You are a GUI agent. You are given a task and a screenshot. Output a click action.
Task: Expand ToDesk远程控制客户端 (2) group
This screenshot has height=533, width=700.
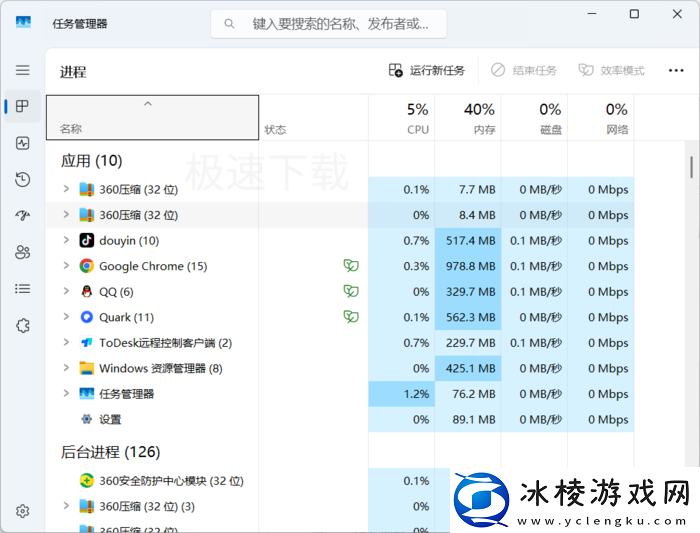point(66,342)
